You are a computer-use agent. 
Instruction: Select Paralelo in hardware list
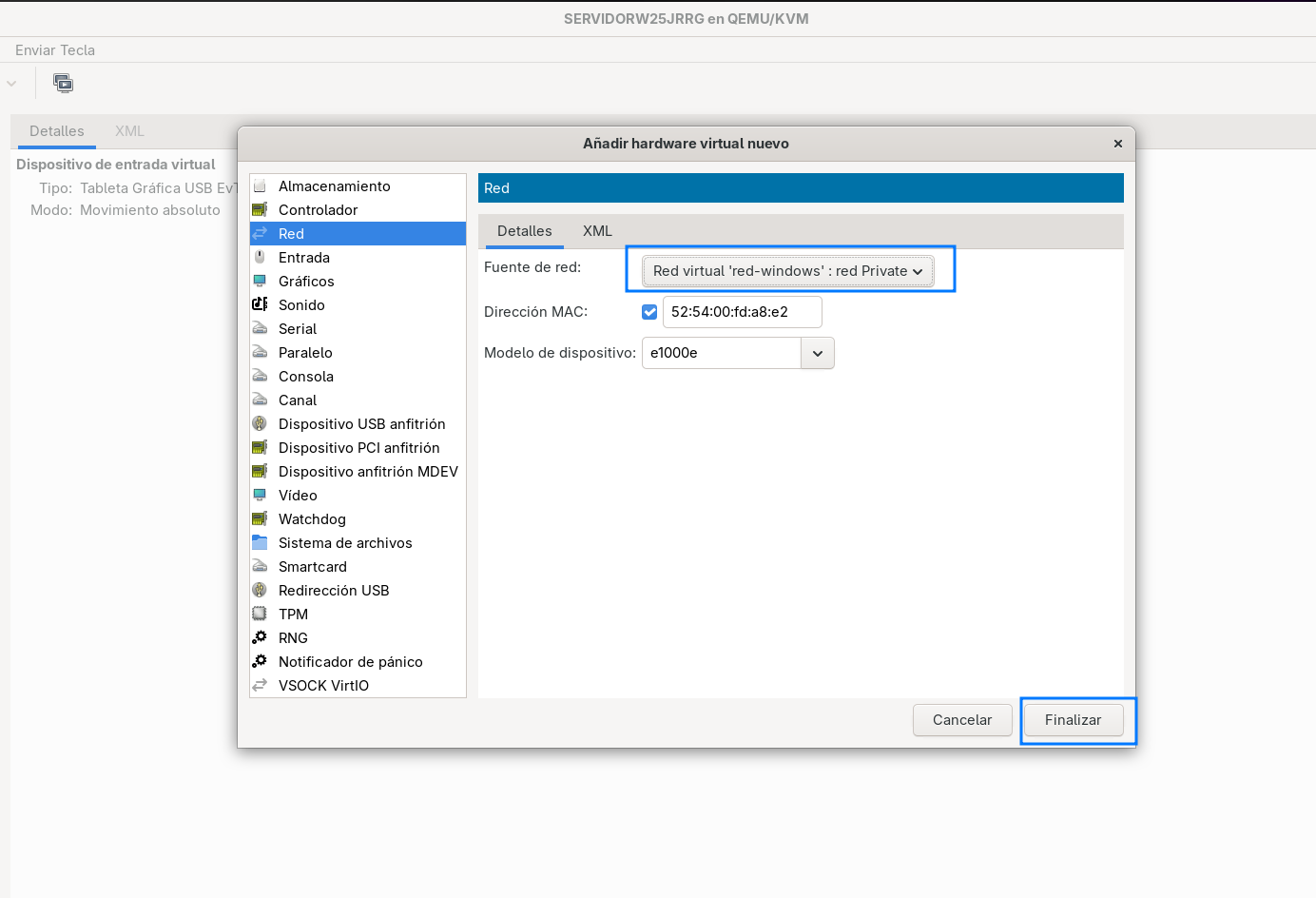[x=358, y=353]
